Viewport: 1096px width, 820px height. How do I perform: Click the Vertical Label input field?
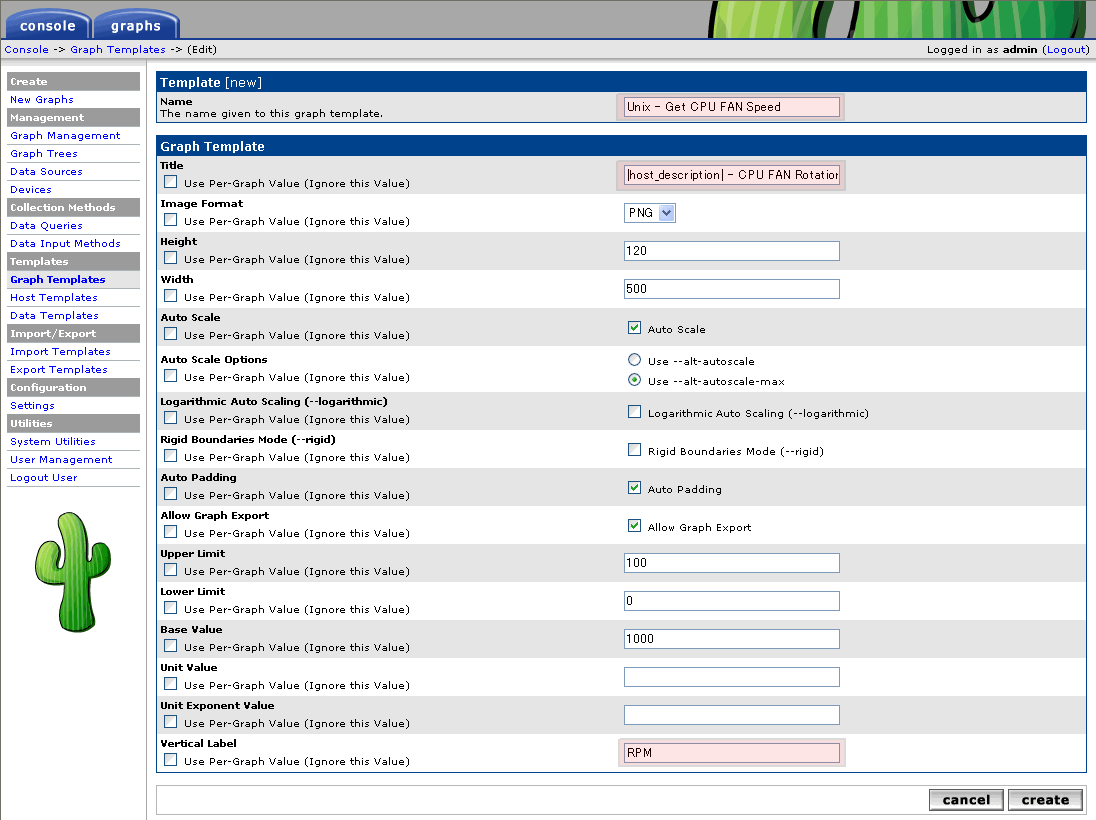click(731, 752)
